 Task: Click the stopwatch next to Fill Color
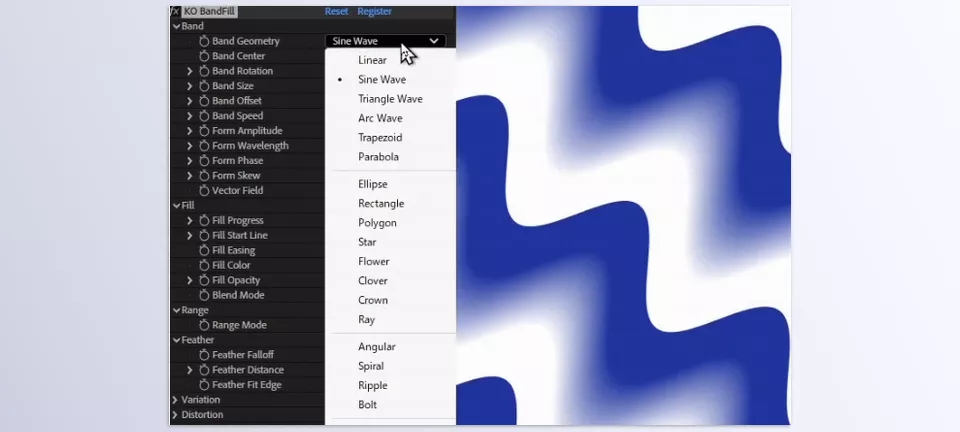coord(204,266)
